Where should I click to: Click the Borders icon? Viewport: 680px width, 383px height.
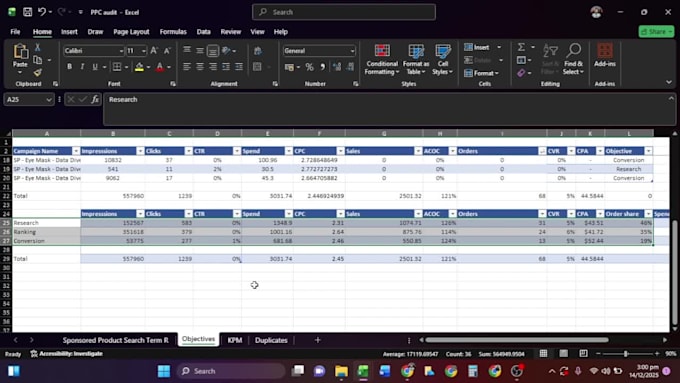coord(117,67)
